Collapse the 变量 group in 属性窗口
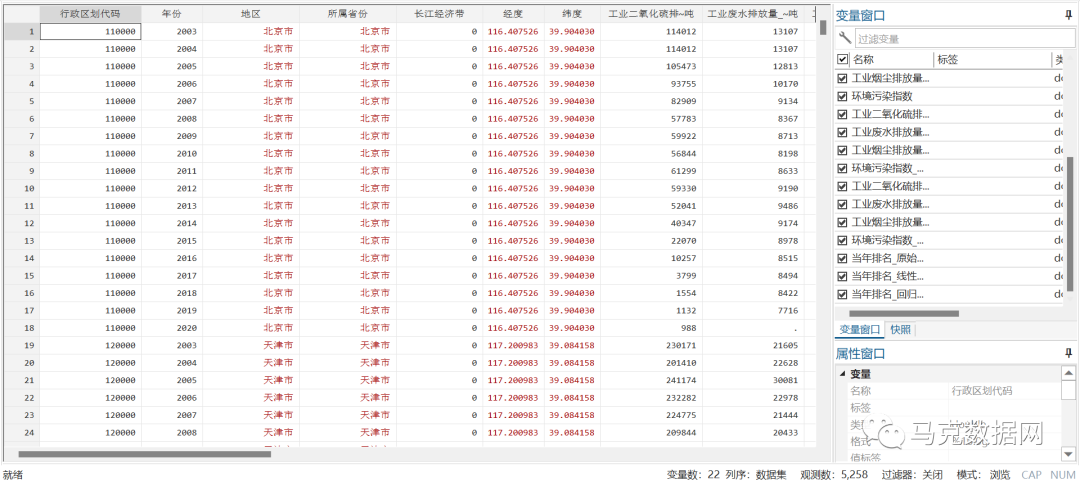The width and height of the screenshot is (1080, 481). pyautogui.click(x=842, y=374)
